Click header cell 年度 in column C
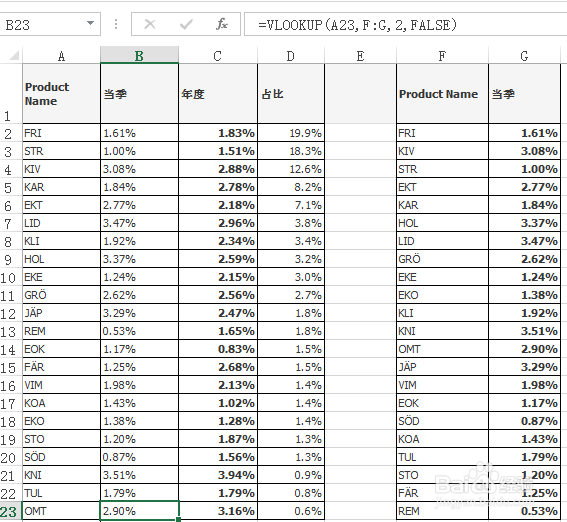567x522 pixels. pyautogui.click(x=218, y=94)
